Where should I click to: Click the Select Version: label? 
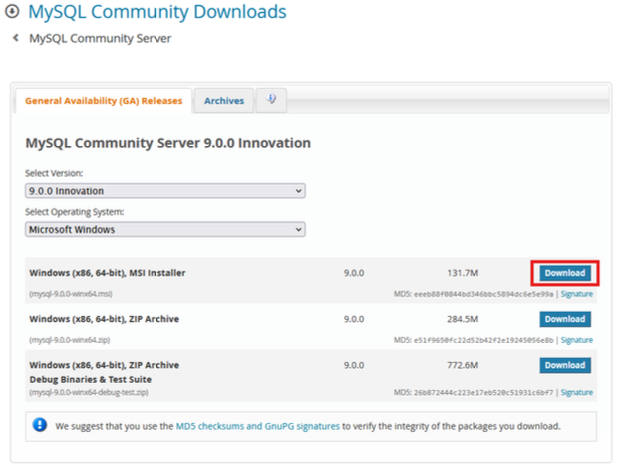(54, 173)
